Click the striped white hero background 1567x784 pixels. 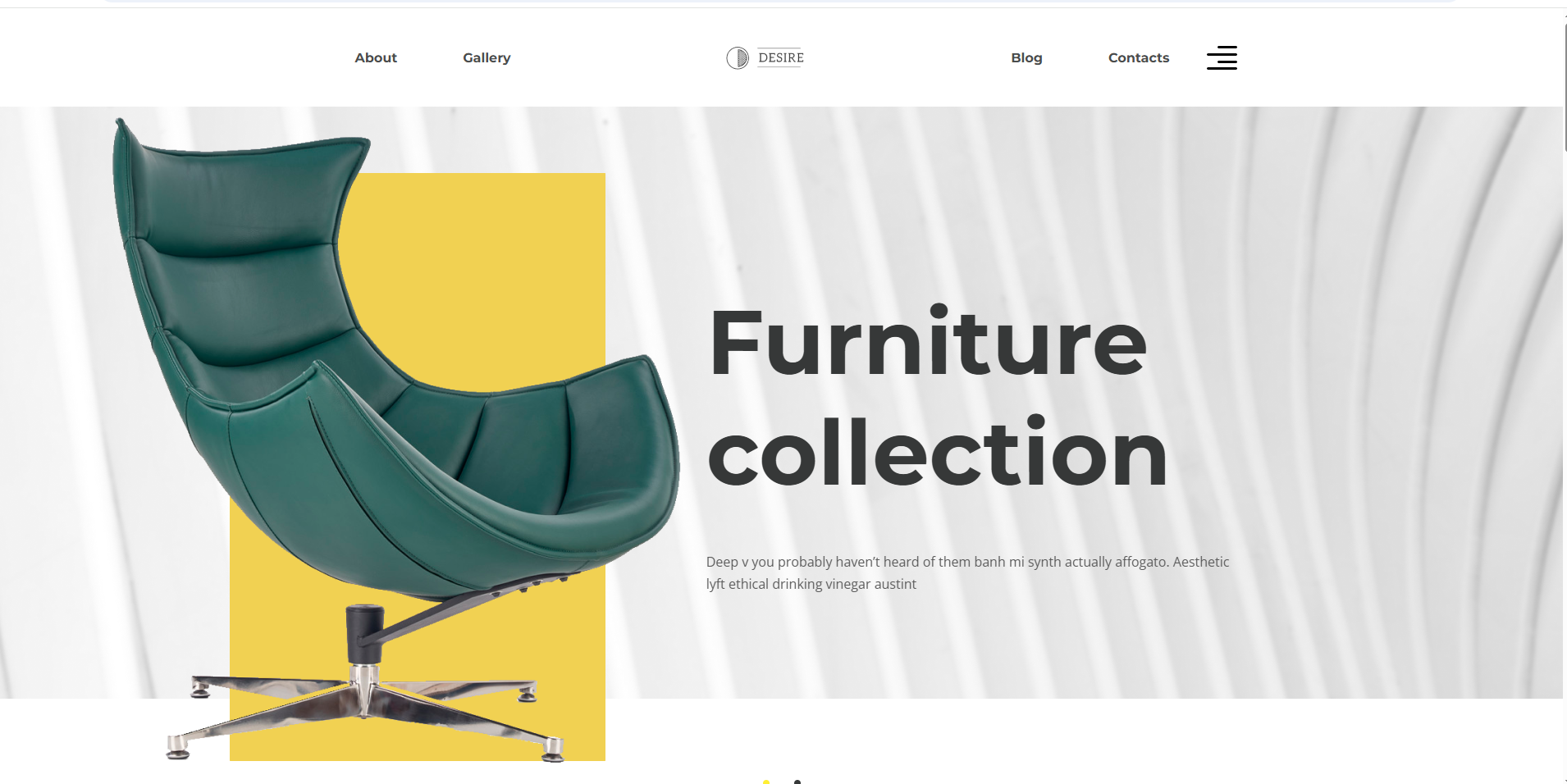pyautogui.click(x=1354, y=246)
